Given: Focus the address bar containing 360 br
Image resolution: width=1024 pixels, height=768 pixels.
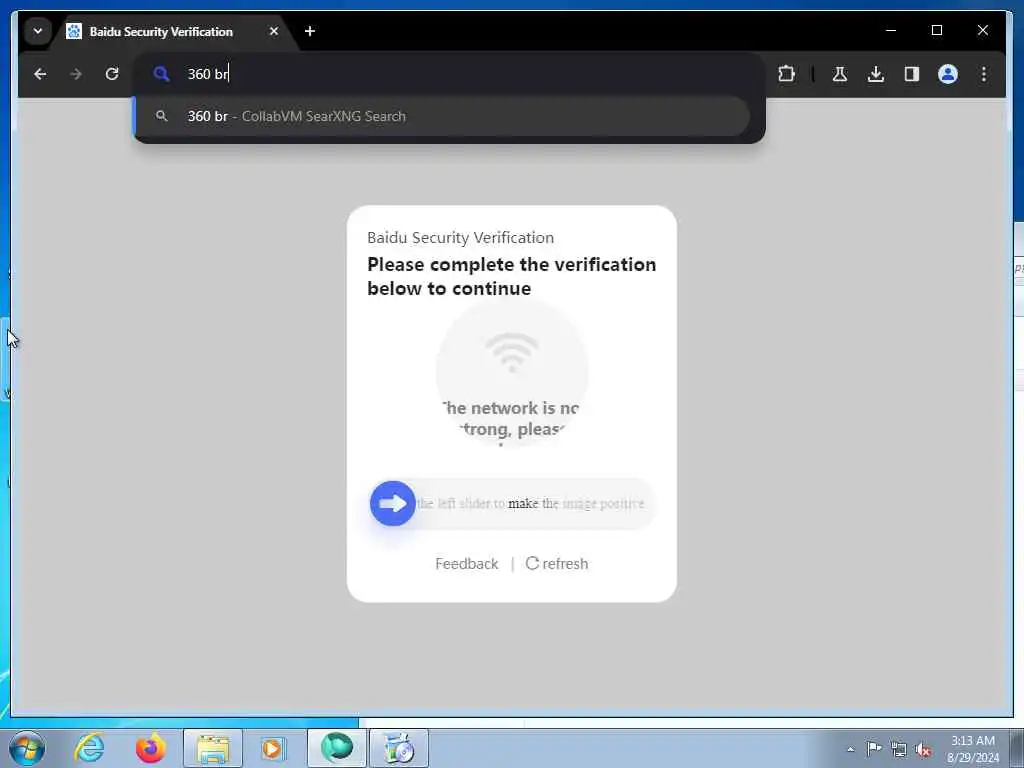Looking at the screenshot, I should pyautogui.click(x=449, y=74).
